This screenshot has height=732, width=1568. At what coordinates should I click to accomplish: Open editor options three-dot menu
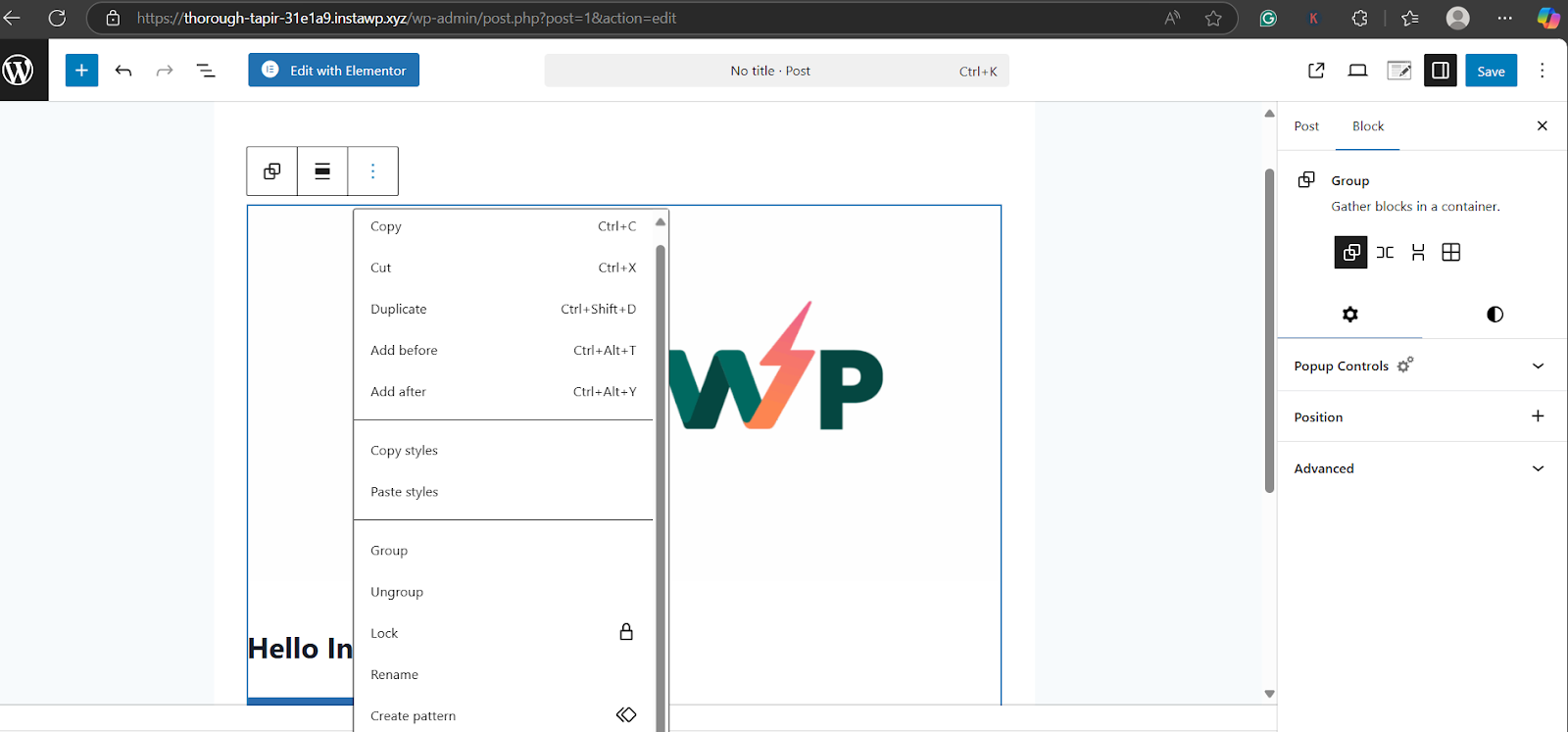[x=1543, y=71]
